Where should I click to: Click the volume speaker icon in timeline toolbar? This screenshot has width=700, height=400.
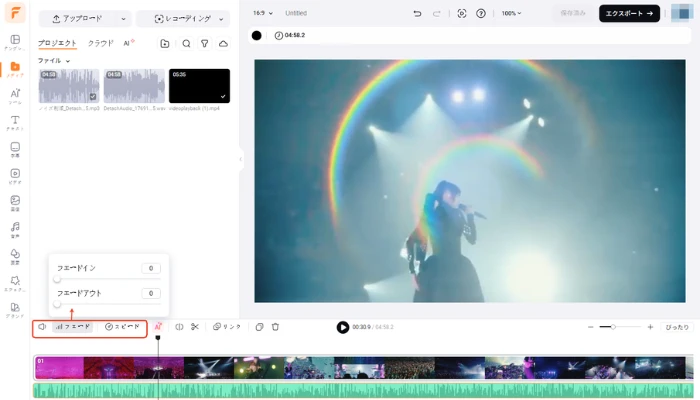[42, 327]
